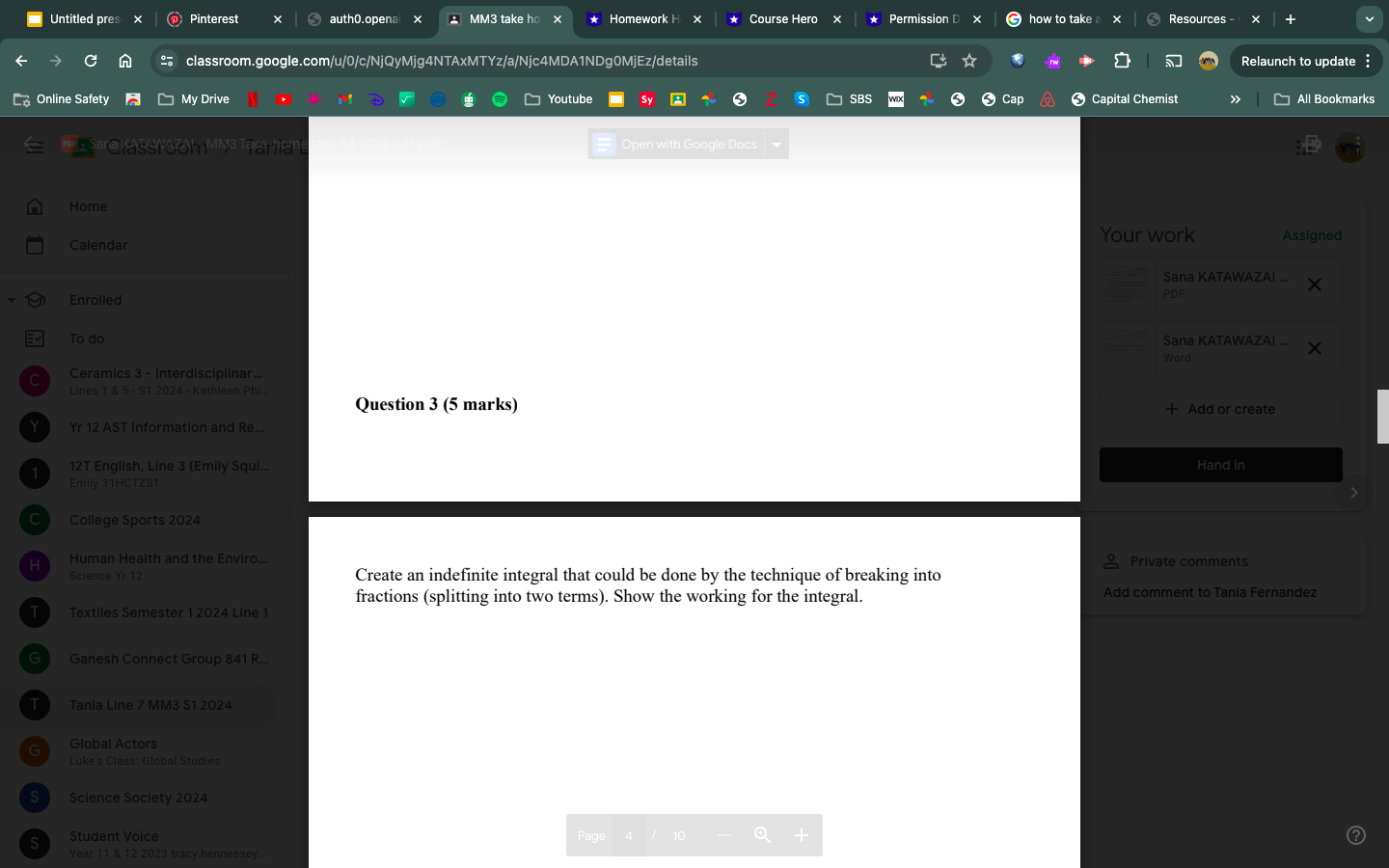Click the Home icon in Classroom sidebar
1389x868 pixels.
[x=34, y=205]
